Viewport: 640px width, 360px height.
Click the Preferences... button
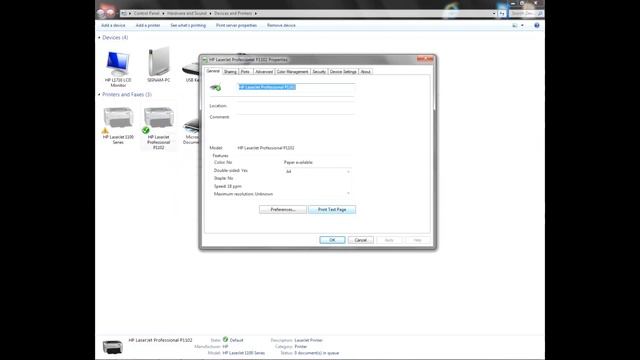[283, 209]
